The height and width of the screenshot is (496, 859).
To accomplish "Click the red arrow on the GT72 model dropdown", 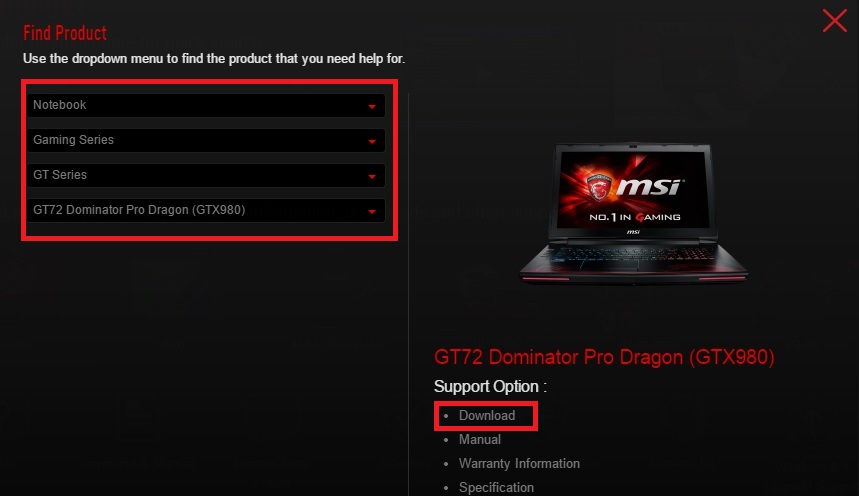I will tap(372, 212).
